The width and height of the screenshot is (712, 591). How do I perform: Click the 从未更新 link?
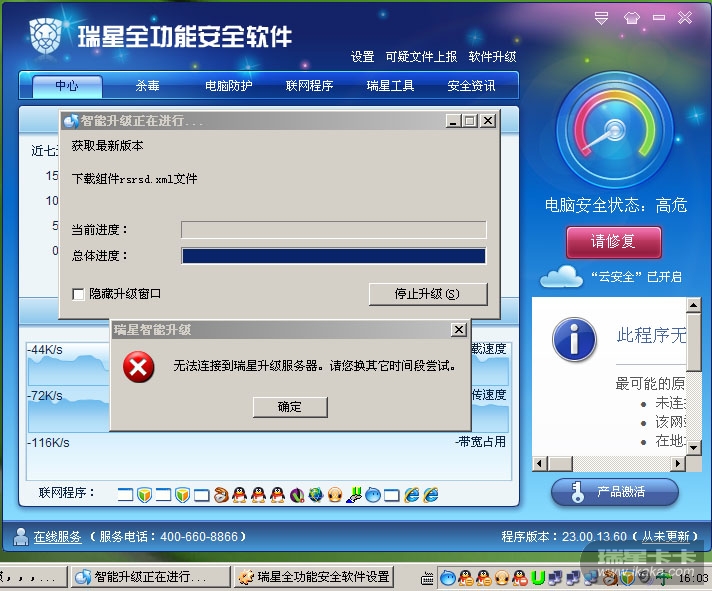point(666,537)
